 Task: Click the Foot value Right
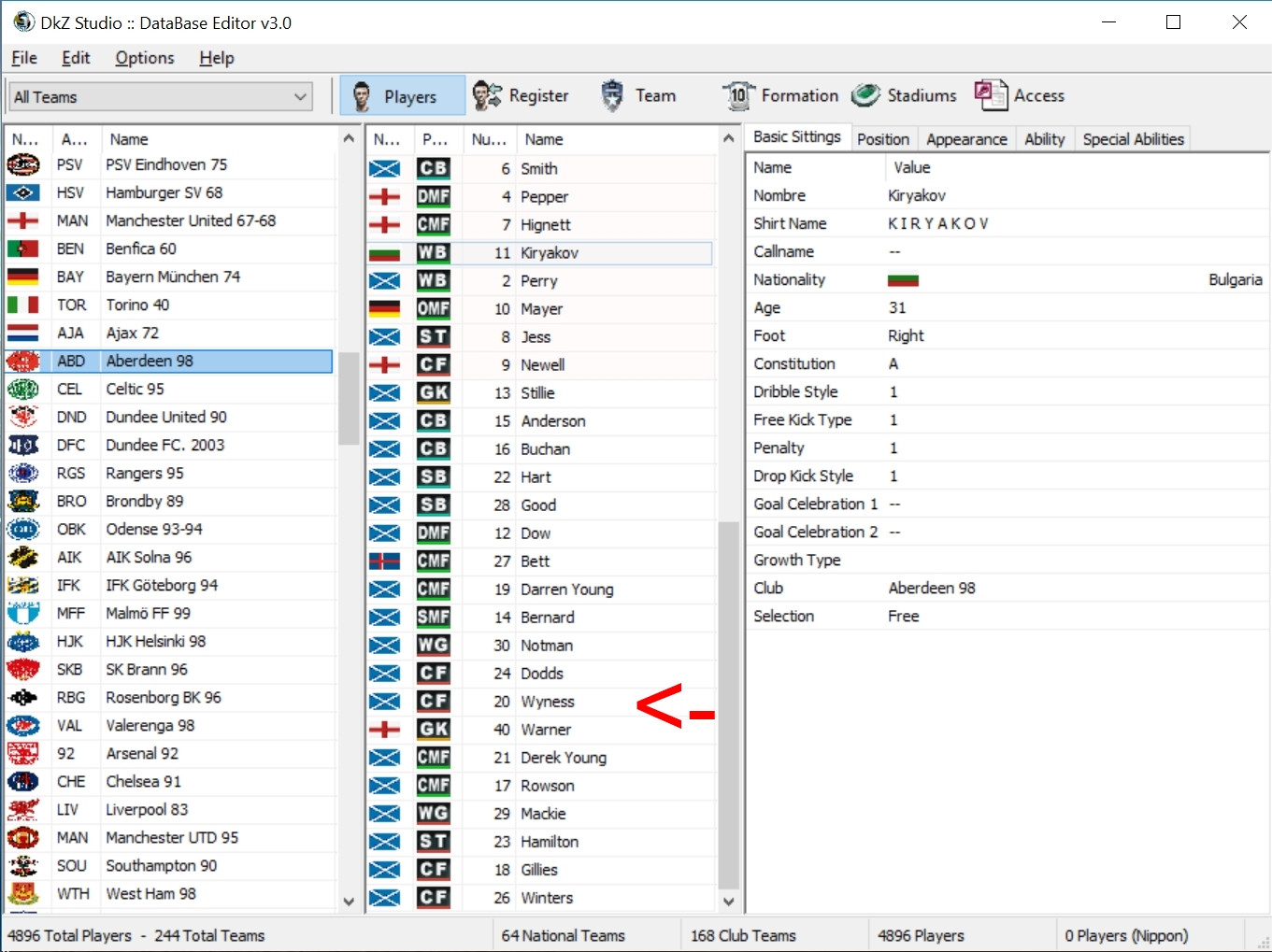point(906,336)
